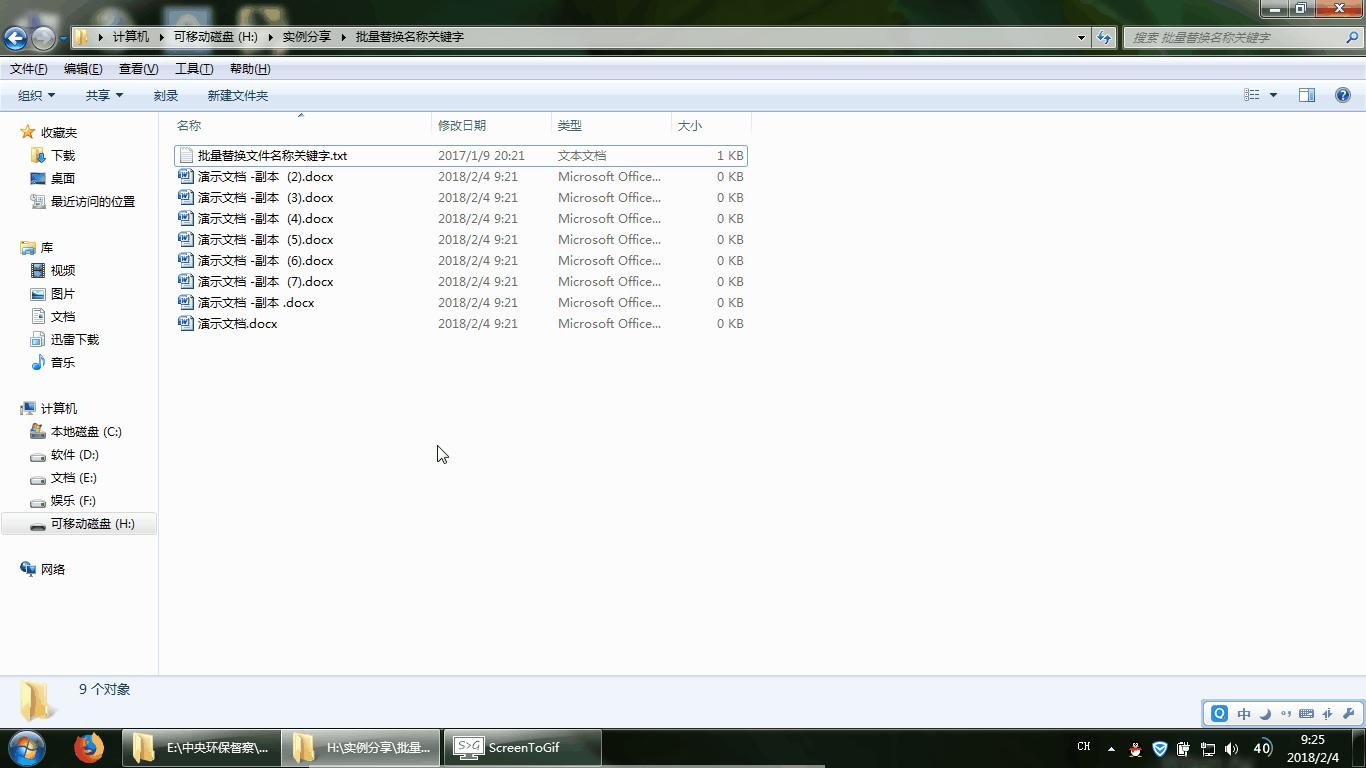The height and width of the screenshot is (768, 1366).
Task: Open the volume speaker tray icon
Action: 1232,748
